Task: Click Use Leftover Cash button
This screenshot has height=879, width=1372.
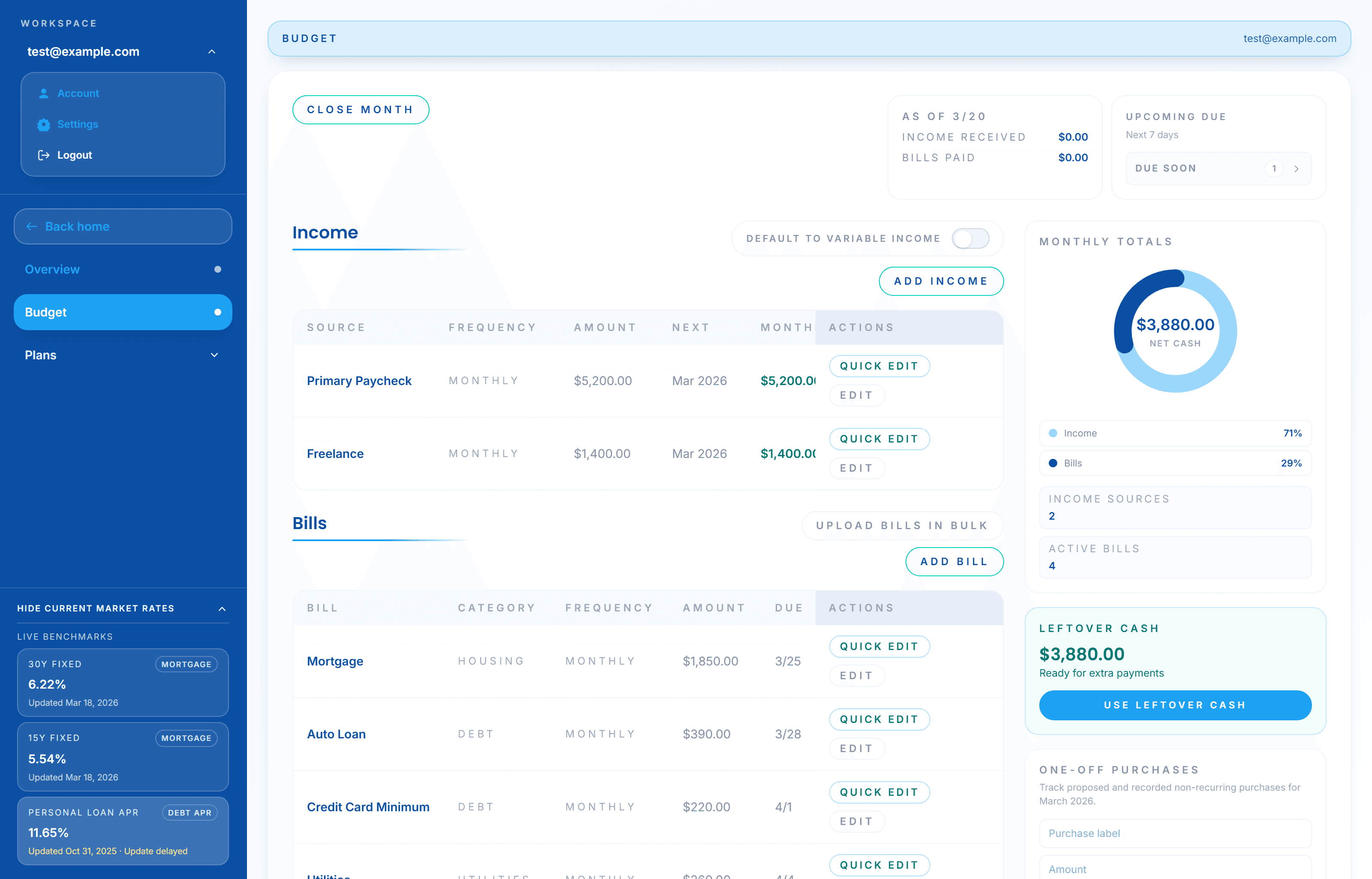Action: coord(1174,705)
